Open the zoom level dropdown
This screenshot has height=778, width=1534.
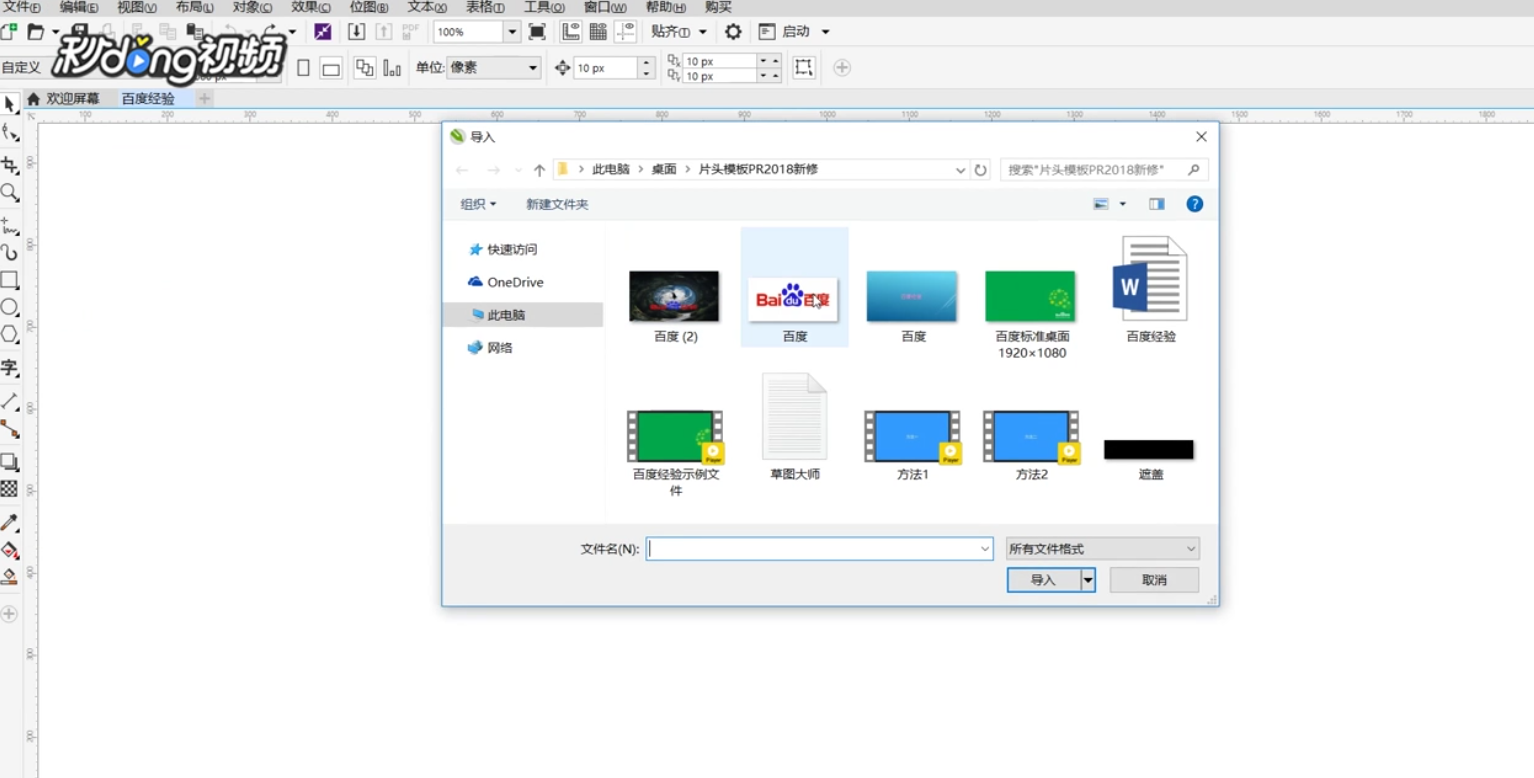pos(512,31)
